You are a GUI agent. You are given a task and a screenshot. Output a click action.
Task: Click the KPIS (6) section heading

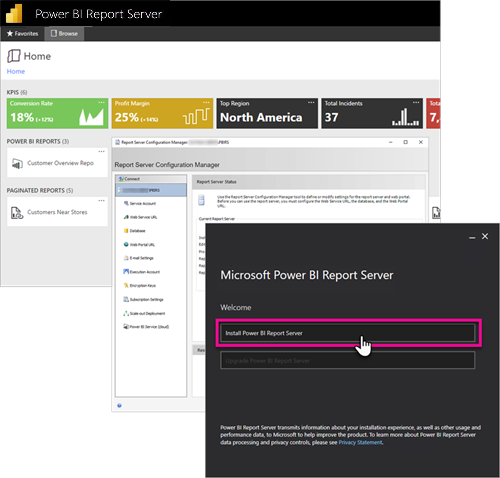coord(17,92)
